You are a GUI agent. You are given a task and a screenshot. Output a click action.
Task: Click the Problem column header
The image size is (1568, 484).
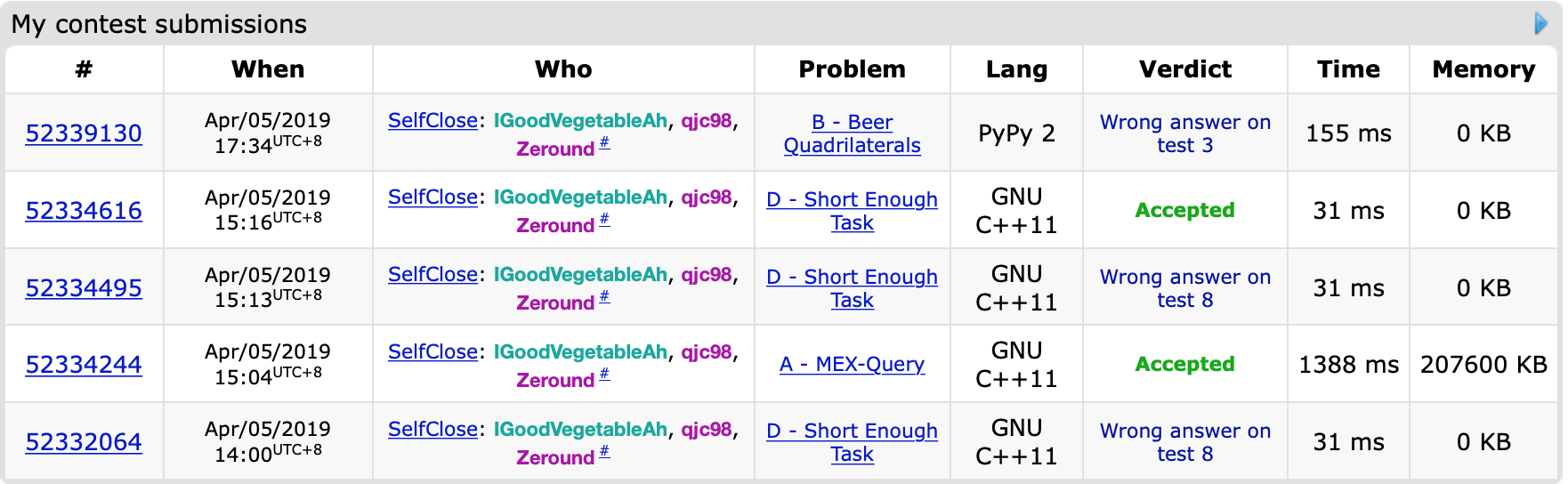(x=852, y=69)
